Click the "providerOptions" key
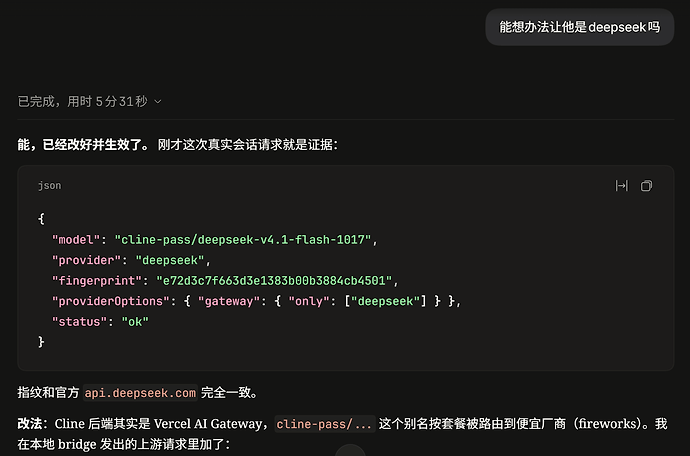 click(x=110, y=302)
